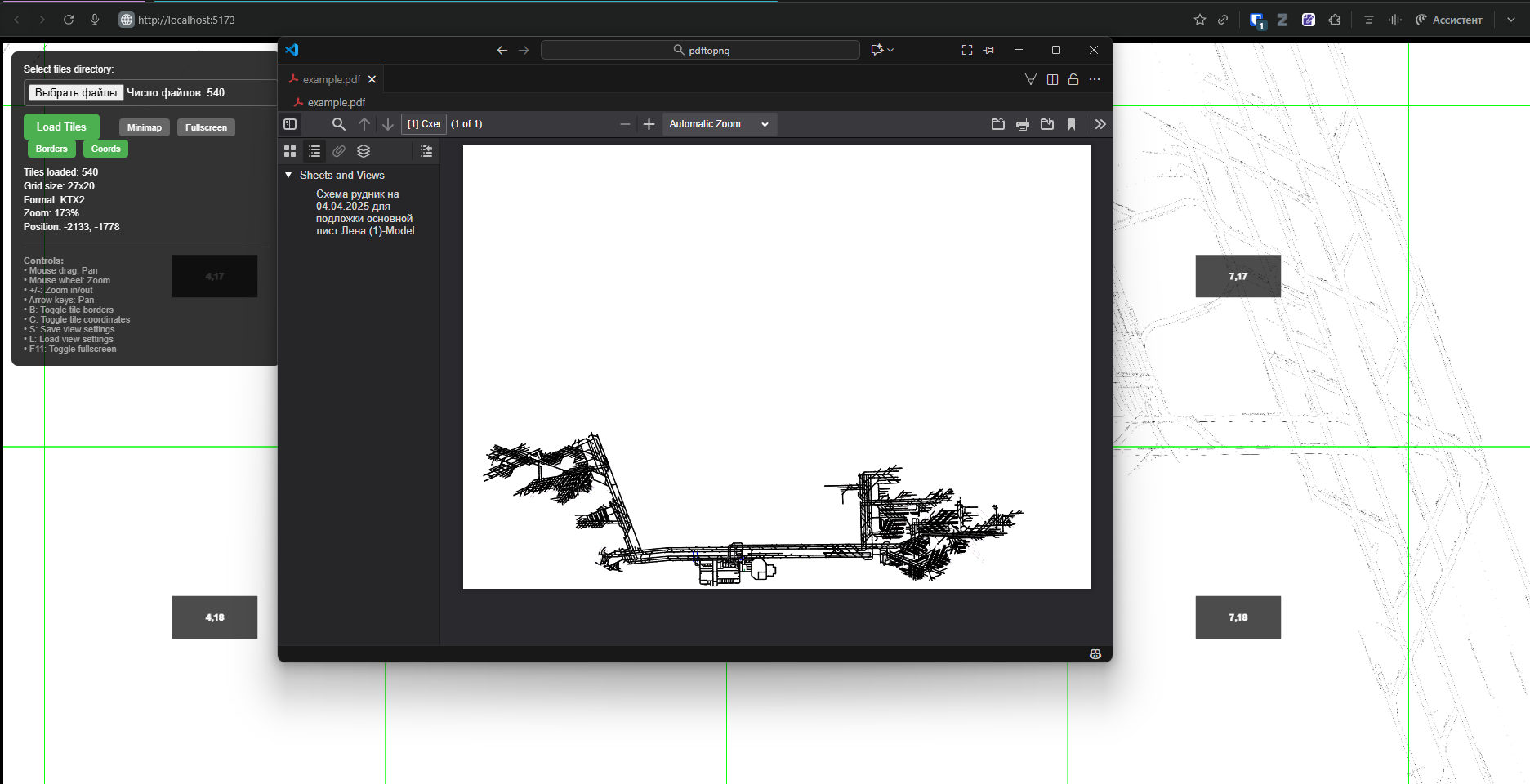Open the Automatic Zoom dropdown
Viewport: 1530px width, 784px height.
click(x=719, y=124)
